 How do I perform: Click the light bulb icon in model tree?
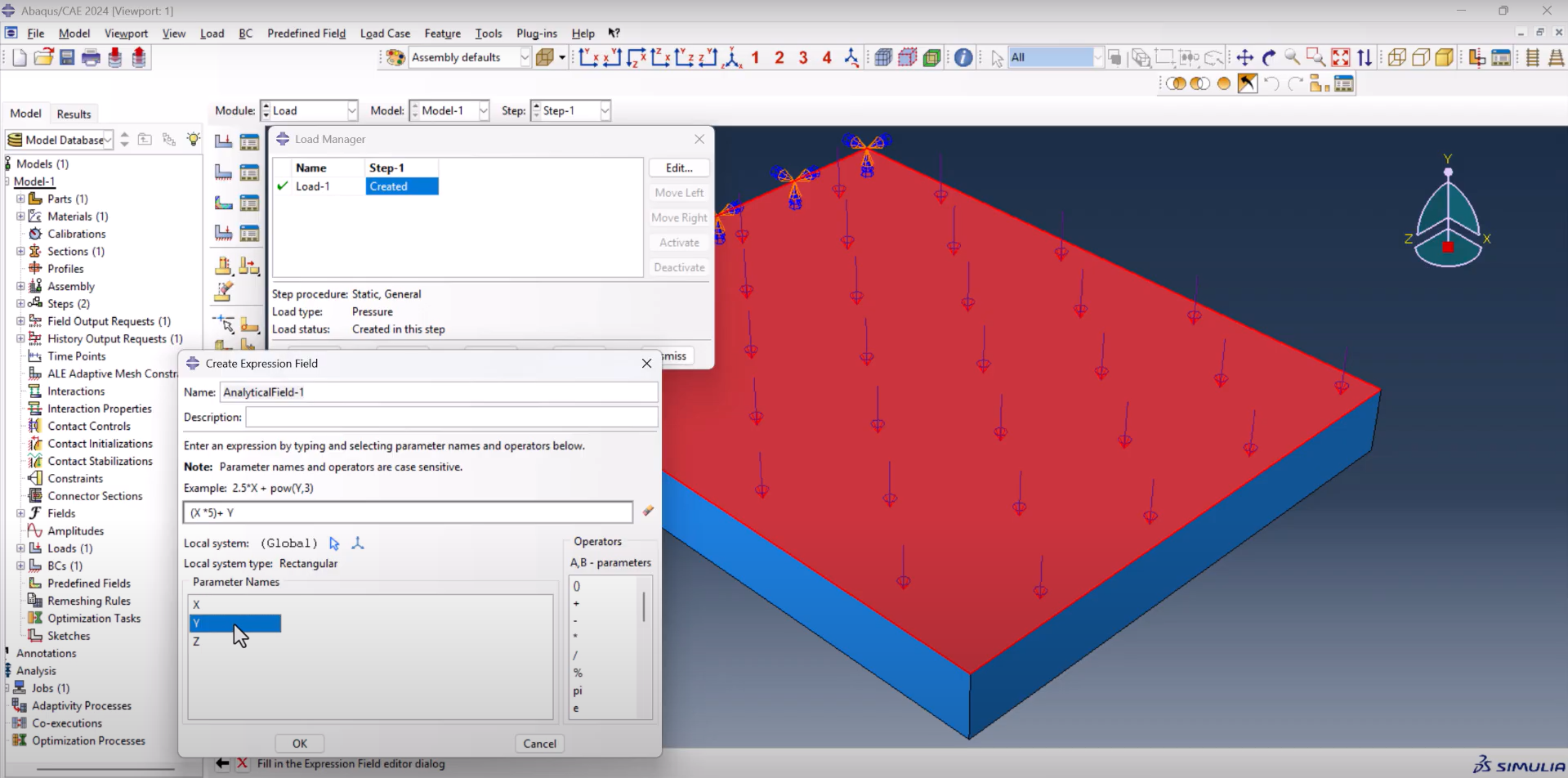click(x=193, y=139)
